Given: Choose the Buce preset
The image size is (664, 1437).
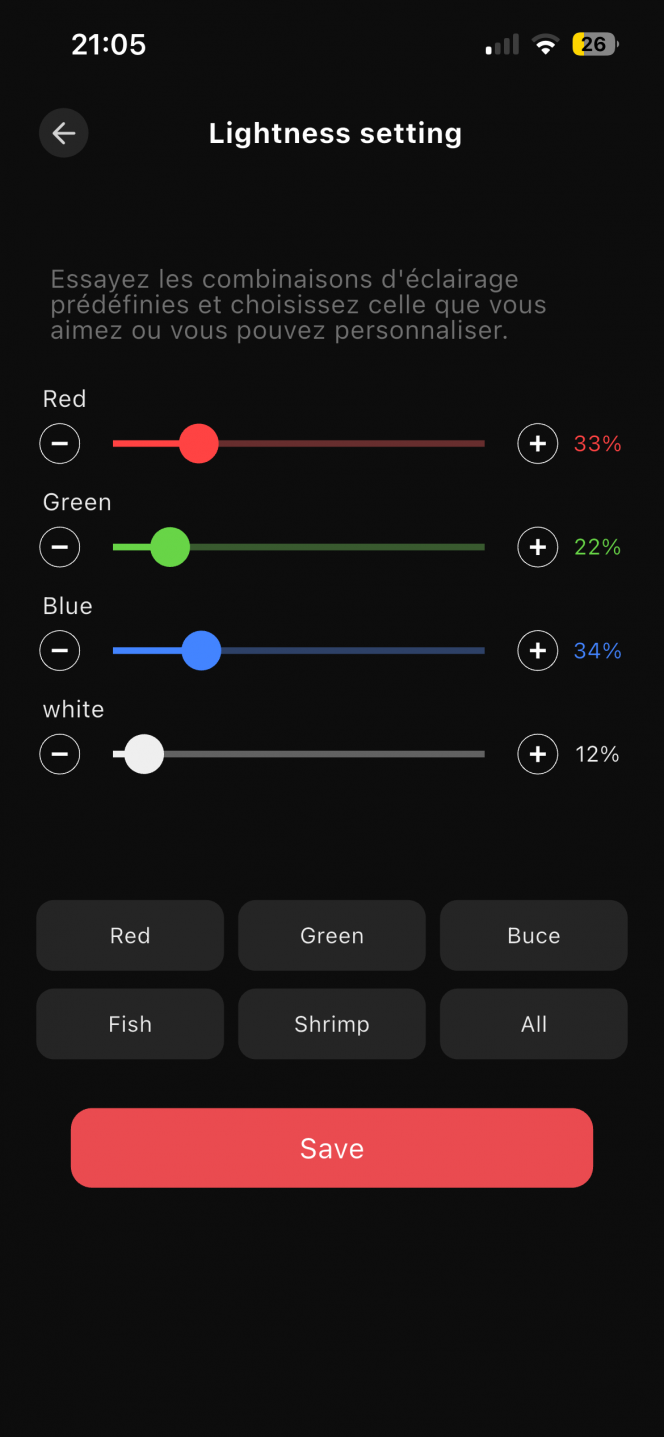Looking at the screenshot, I should point(534,936).
